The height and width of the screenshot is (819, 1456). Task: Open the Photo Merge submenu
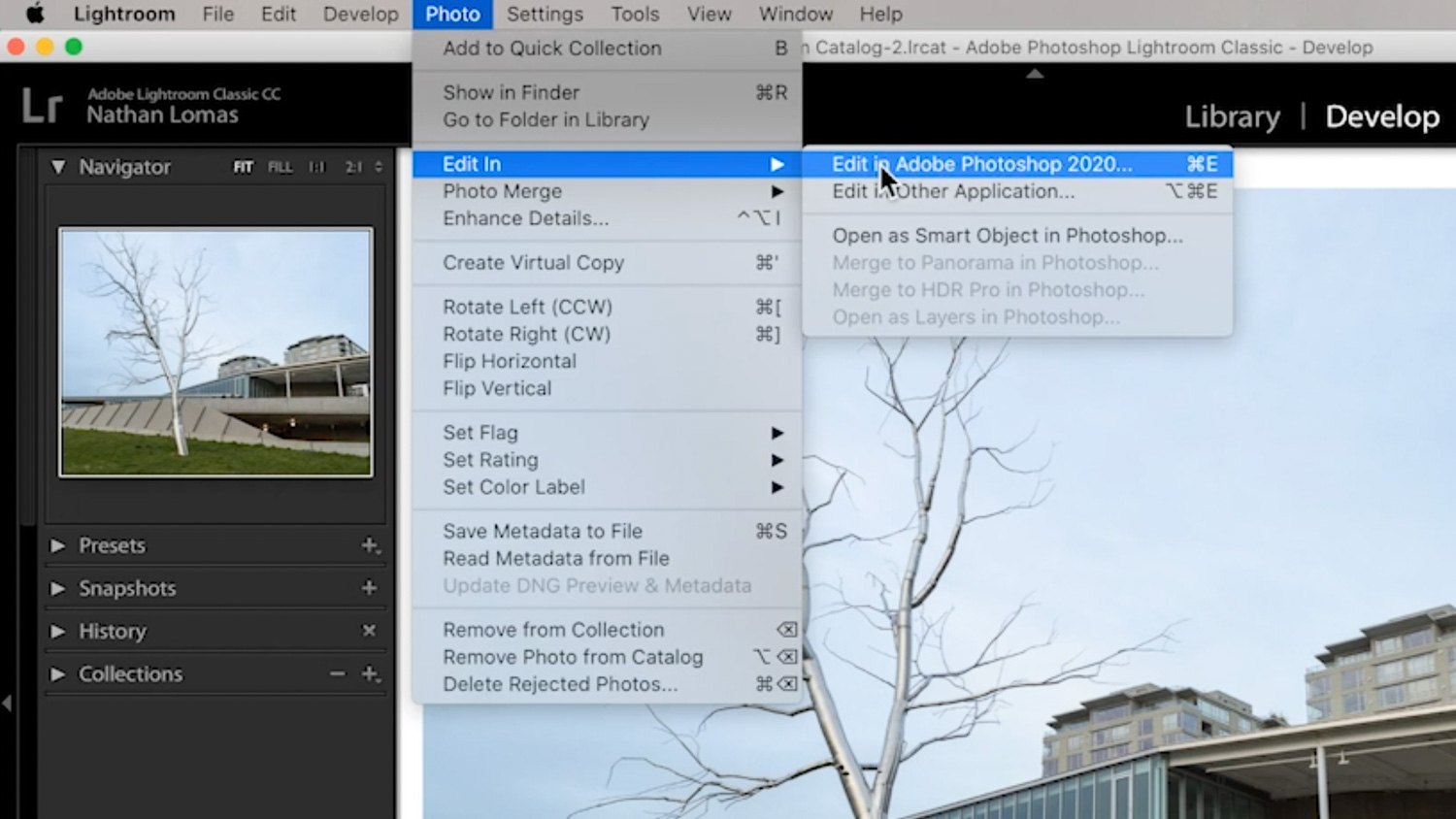tap(502, 191)
